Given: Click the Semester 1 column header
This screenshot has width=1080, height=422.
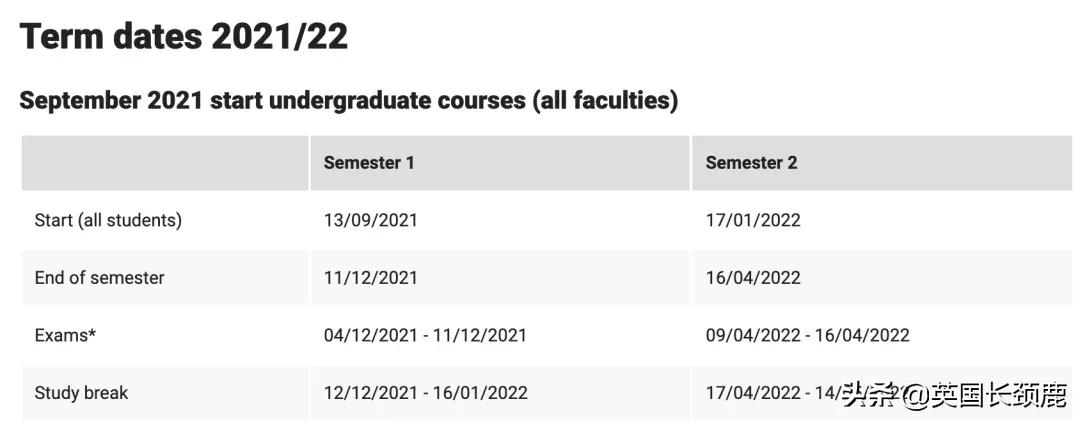Looking at the screenshot, I should pos(368,163).
